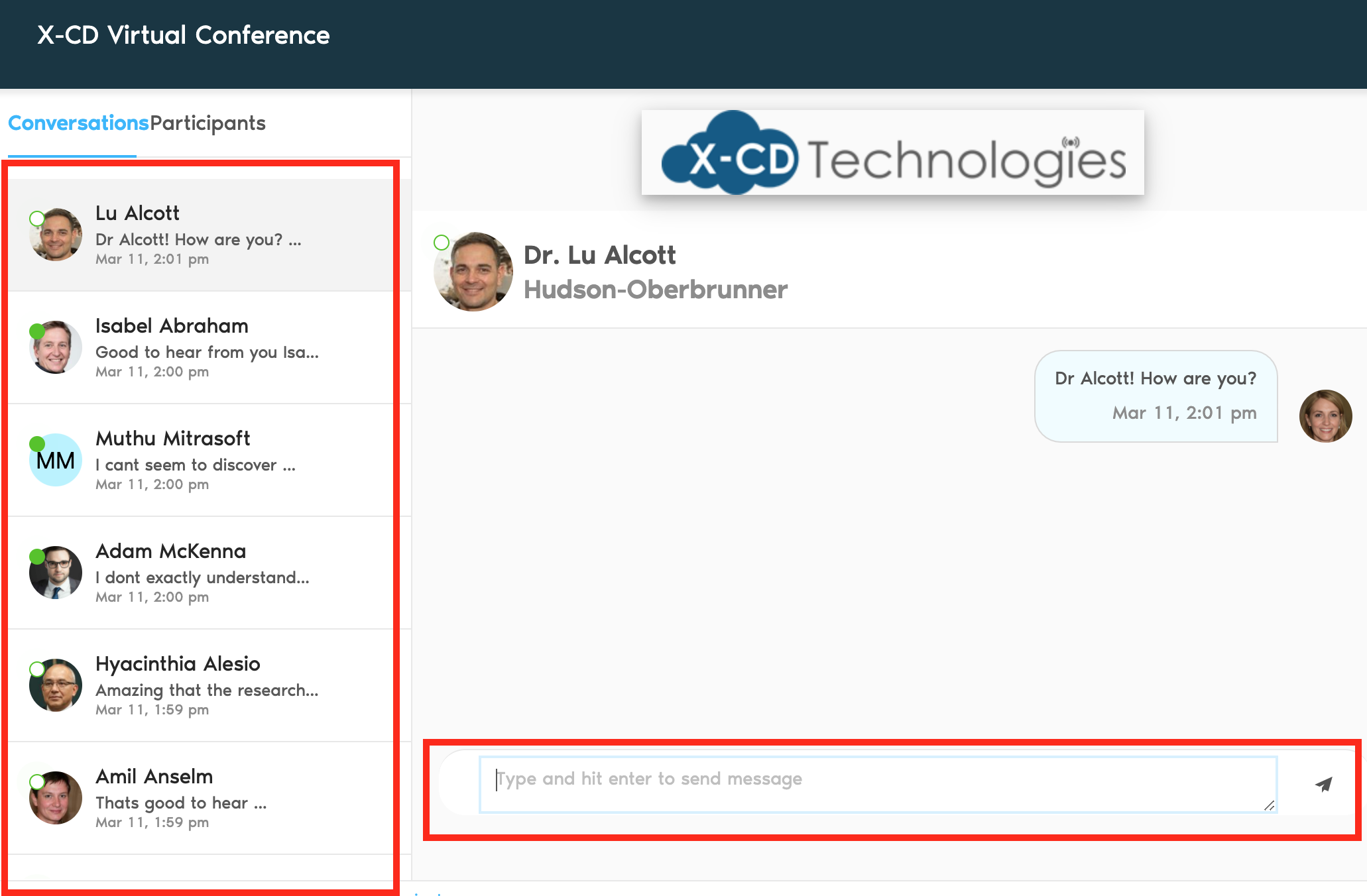Click the X-CD Virtual Conference title
Screen dimensions: 1367x896
point(183,35)
